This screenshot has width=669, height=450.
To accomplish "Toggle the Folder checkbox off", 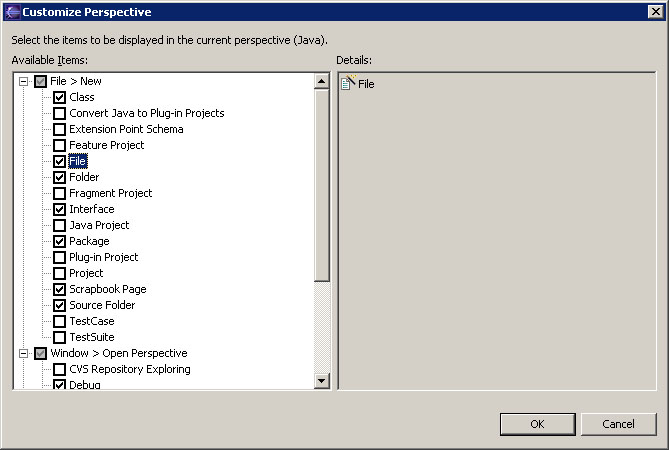I will tap(59, 177).
